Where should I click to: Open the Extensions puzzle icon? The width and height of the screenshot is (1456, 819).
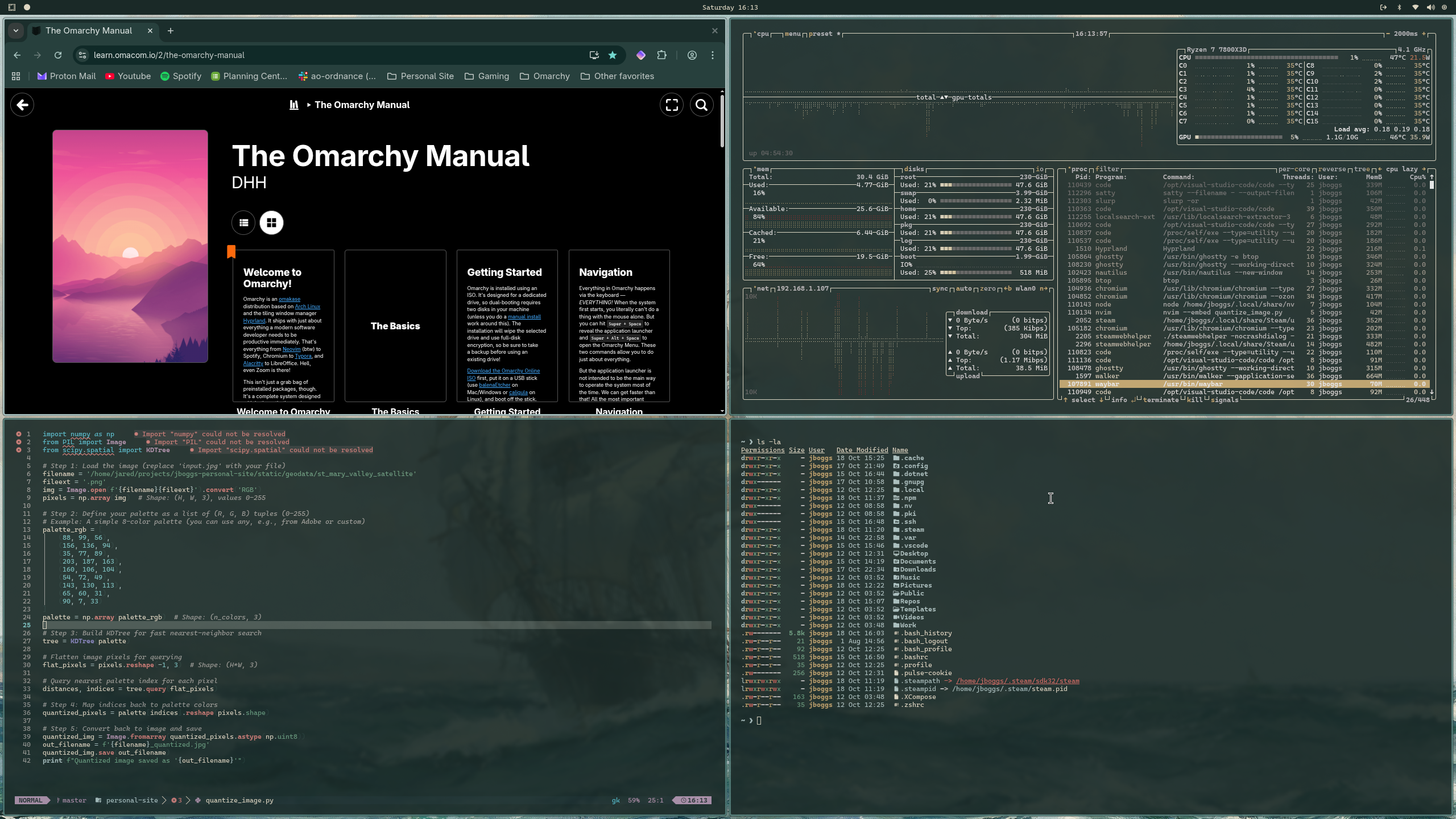tap(661, 55)
